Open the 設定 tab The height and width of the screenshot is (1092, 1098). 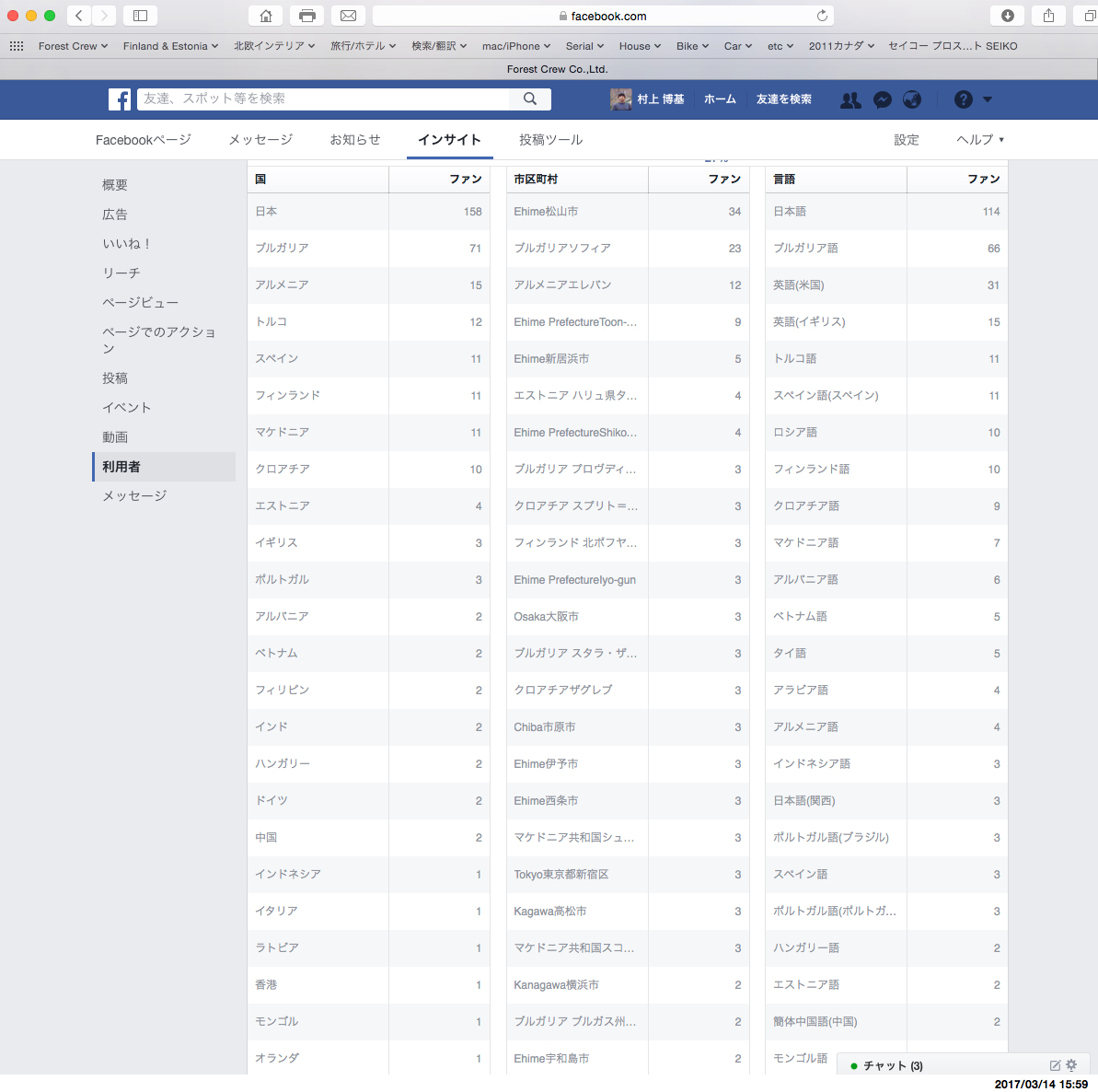(x=907, y=140)
